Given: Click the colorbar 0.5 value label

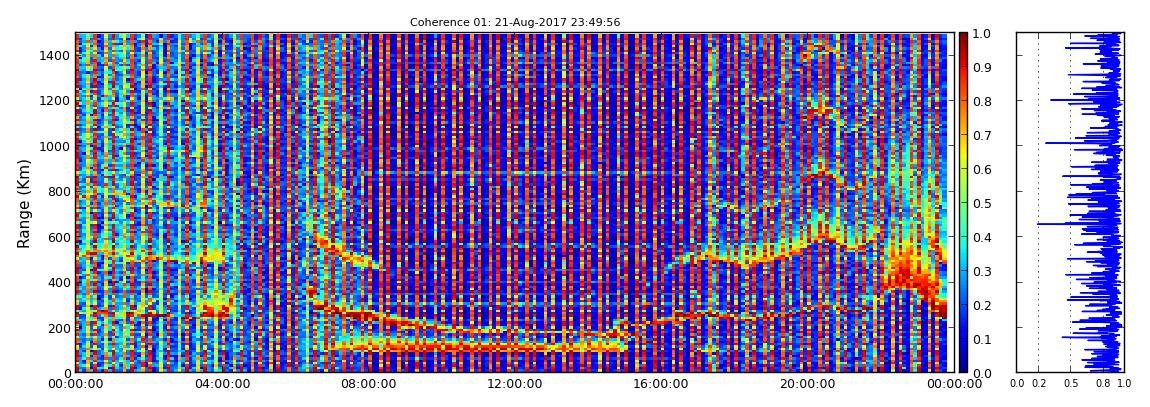Looking at the screenshot, I should point(981,203).
